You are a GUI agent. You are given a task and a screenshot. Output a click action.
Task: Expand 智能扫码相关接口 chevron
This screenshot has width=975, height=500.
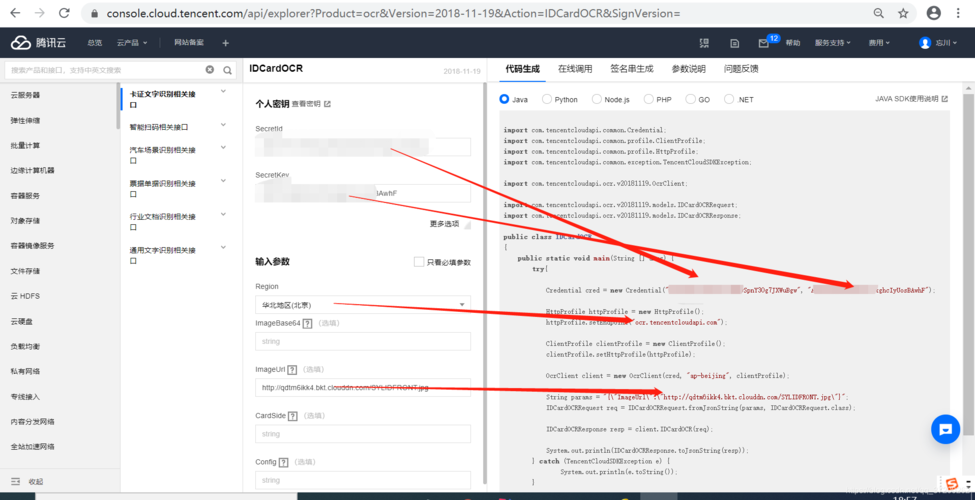[x=223, y=125]
